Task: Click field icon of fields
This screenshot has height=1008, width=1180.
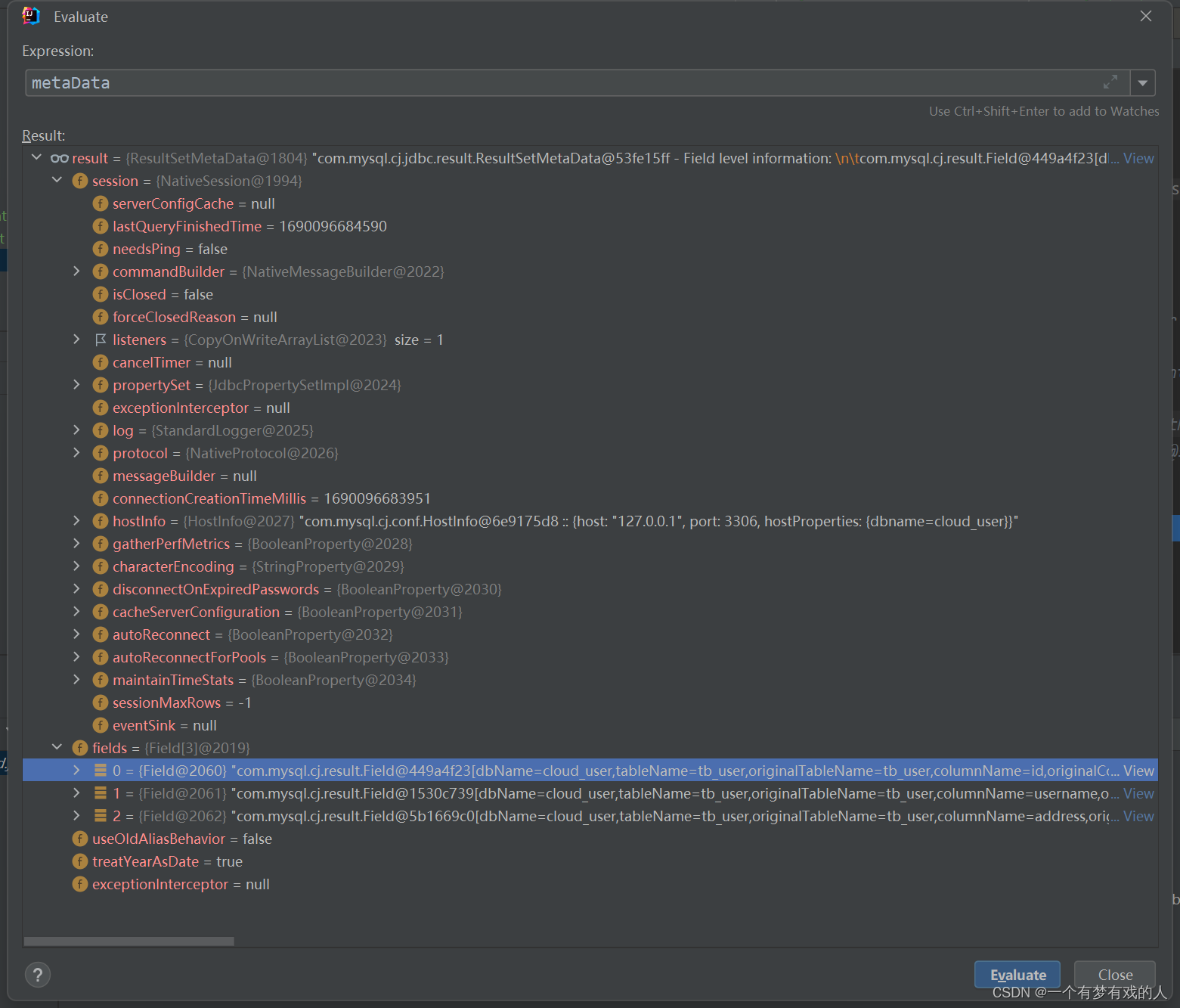Action: [80, 748]
